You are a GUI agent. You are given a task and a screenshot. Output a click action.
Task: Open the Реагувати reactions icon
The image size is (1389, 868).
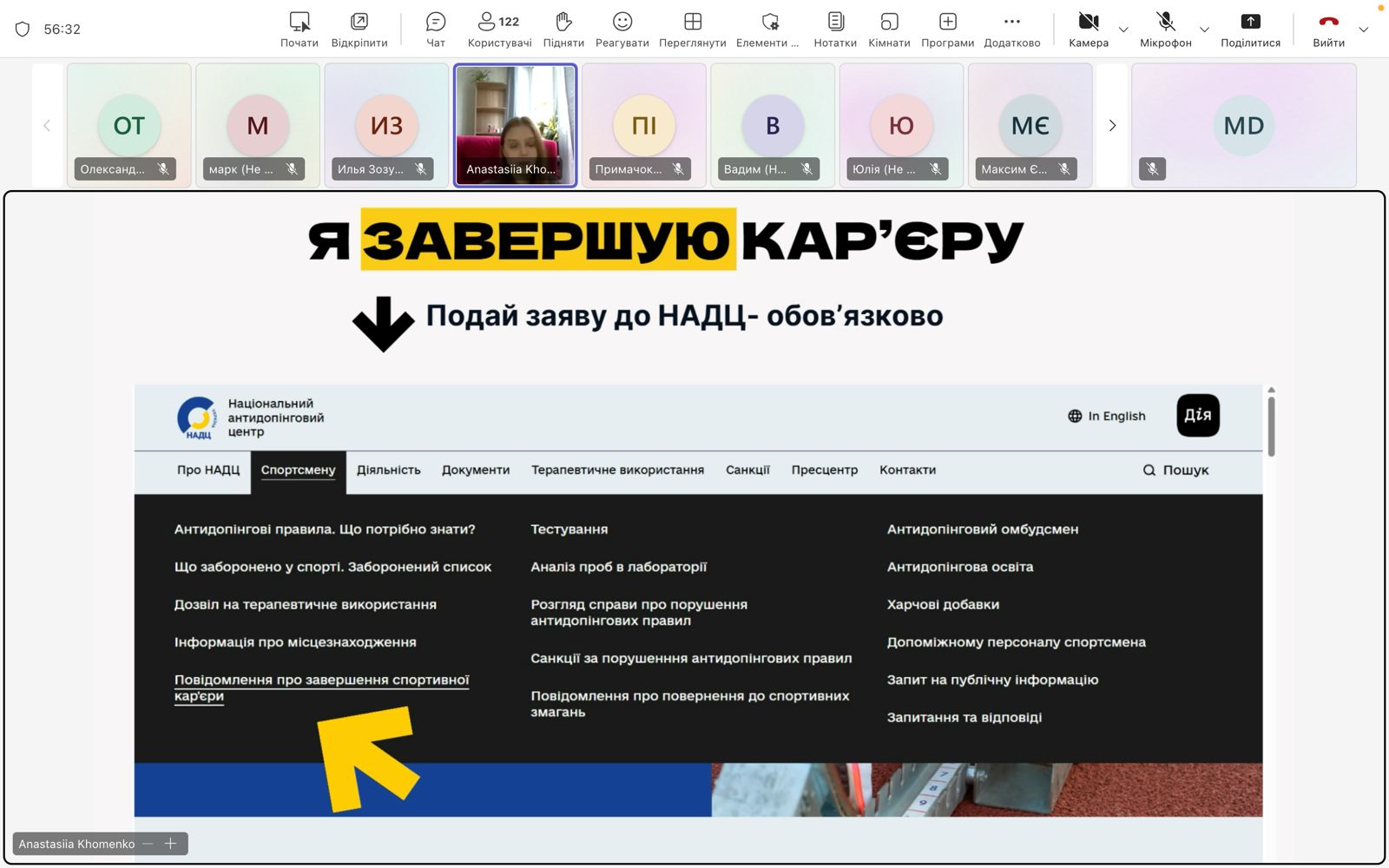coord(622,22)
